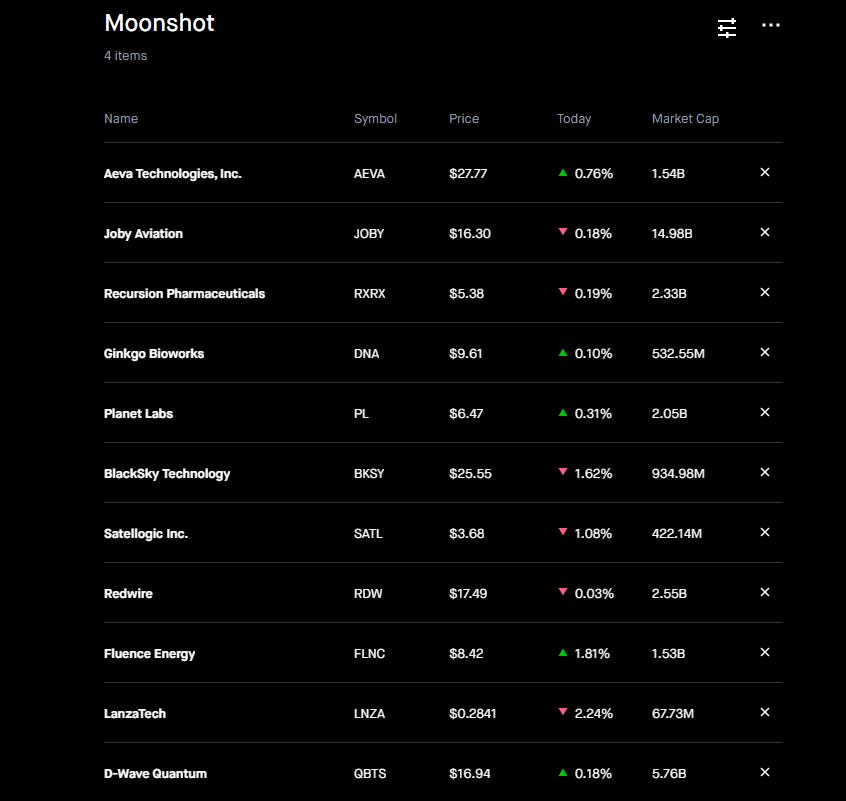
Task: Click the $16.30 price value
Action: point(469,234)
